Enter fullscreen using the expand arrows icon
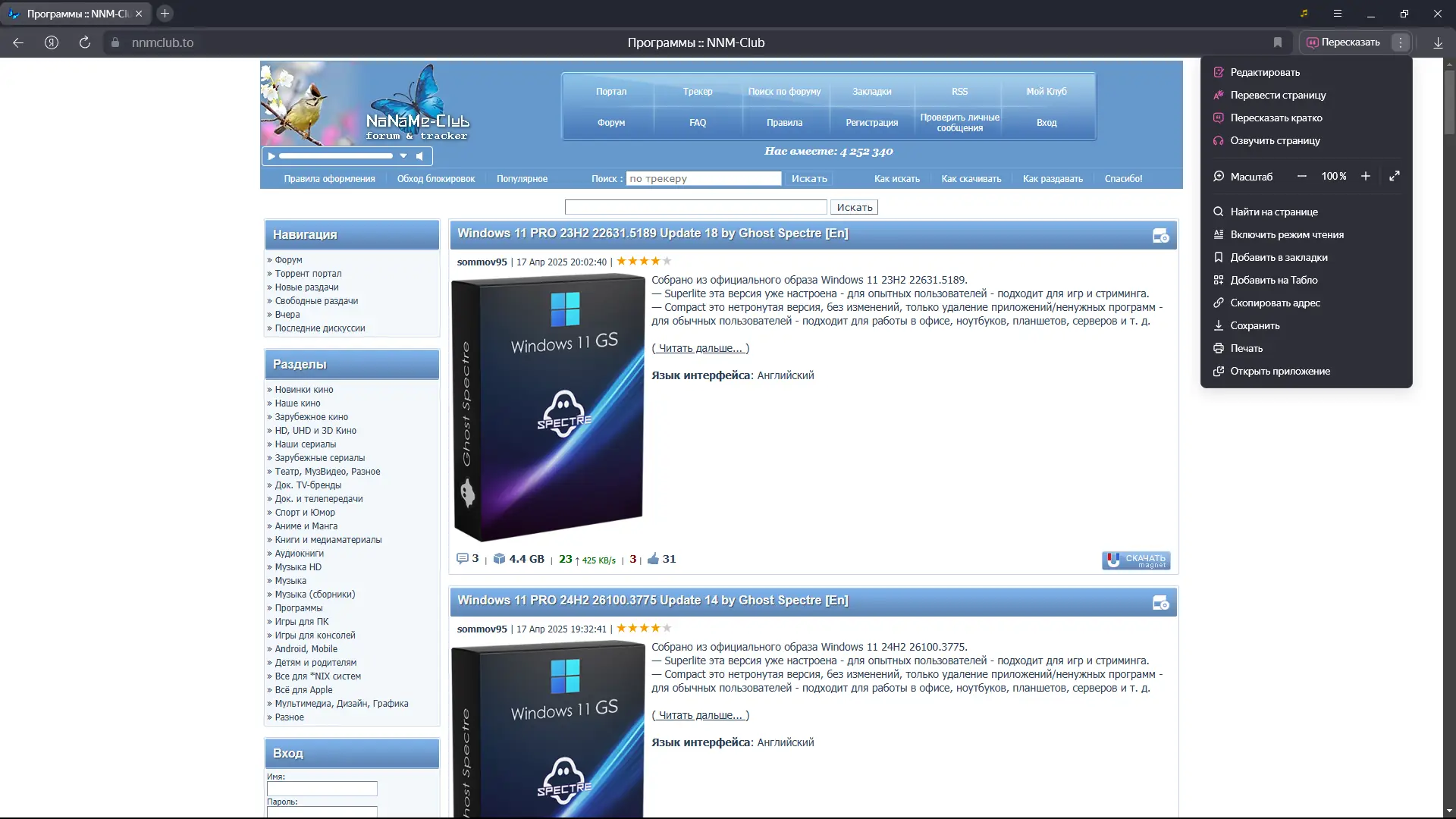1456x819 pixels. [1395, 176]
